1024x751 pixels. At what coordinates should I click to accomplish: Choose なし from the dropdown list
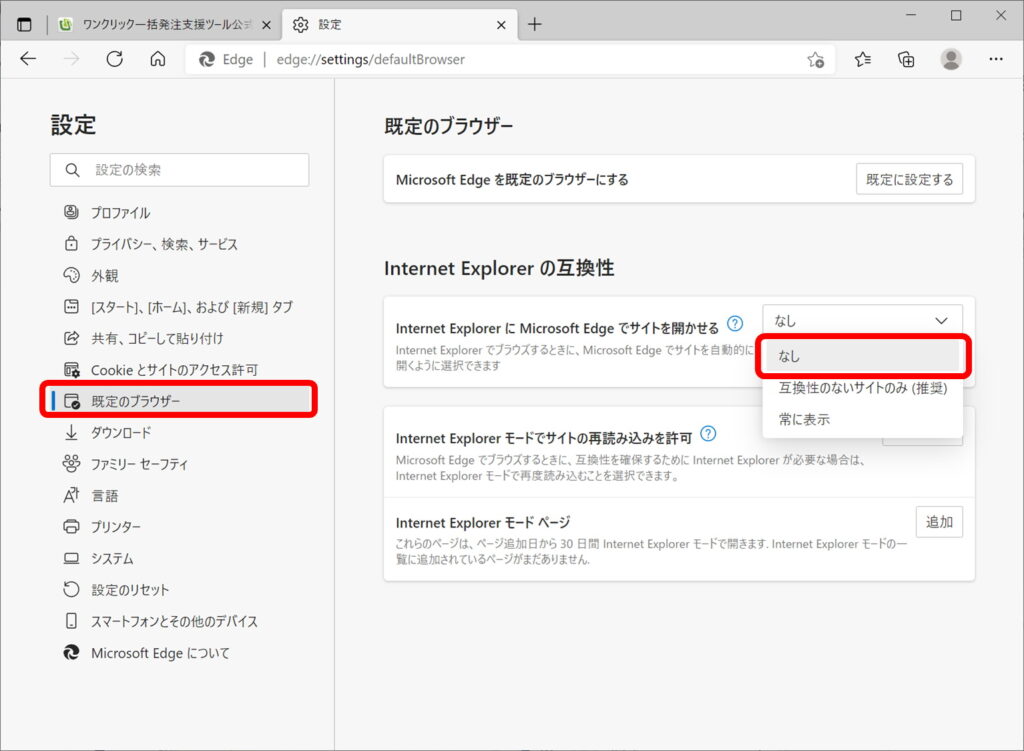click(862, 356)
